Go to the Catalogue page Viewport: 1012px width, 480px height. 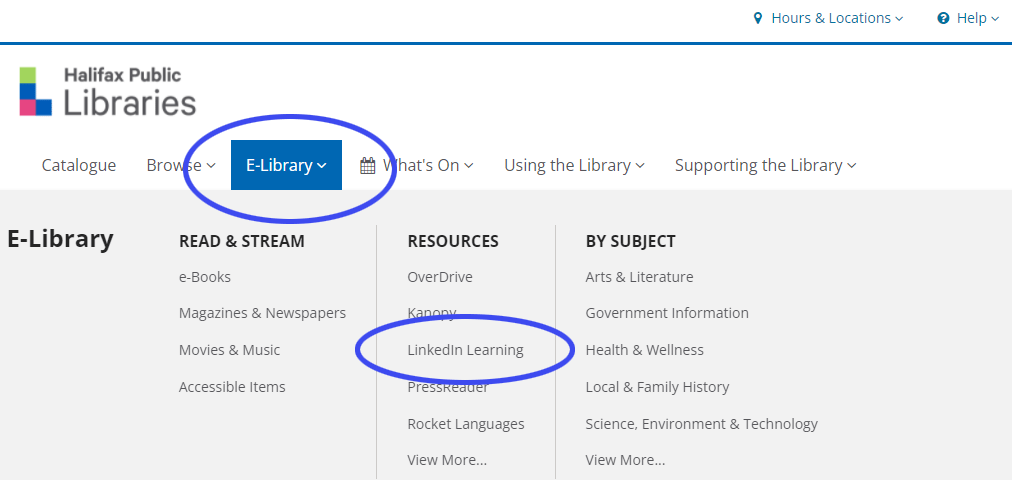click(x=79, y=165)
